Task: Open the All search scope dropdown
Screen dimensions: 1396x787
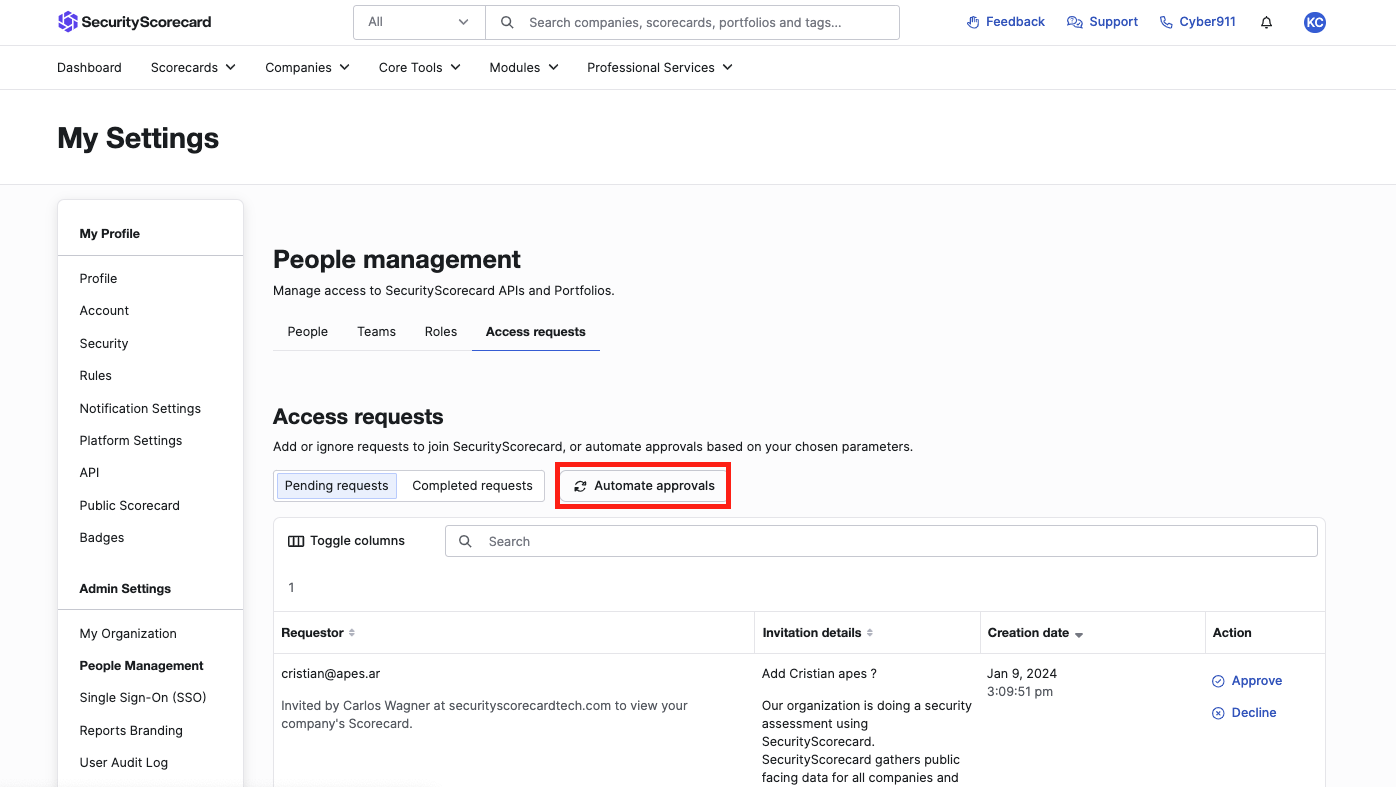Action: (419, 22)
